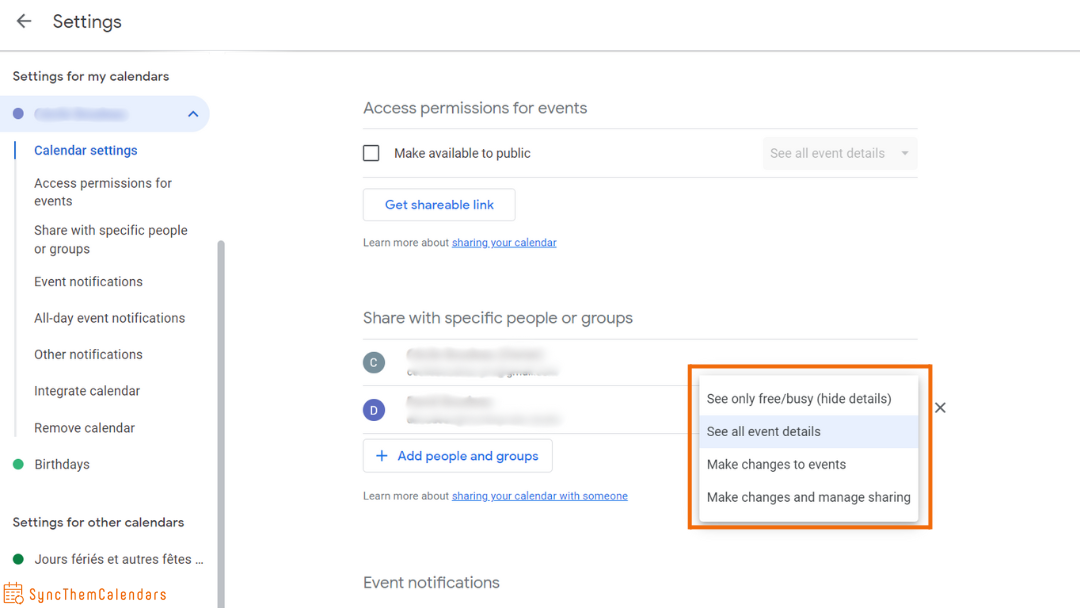1080x608 pixels.
Task: Click the first shared person's avatar circle
Action: pos(374,362)
